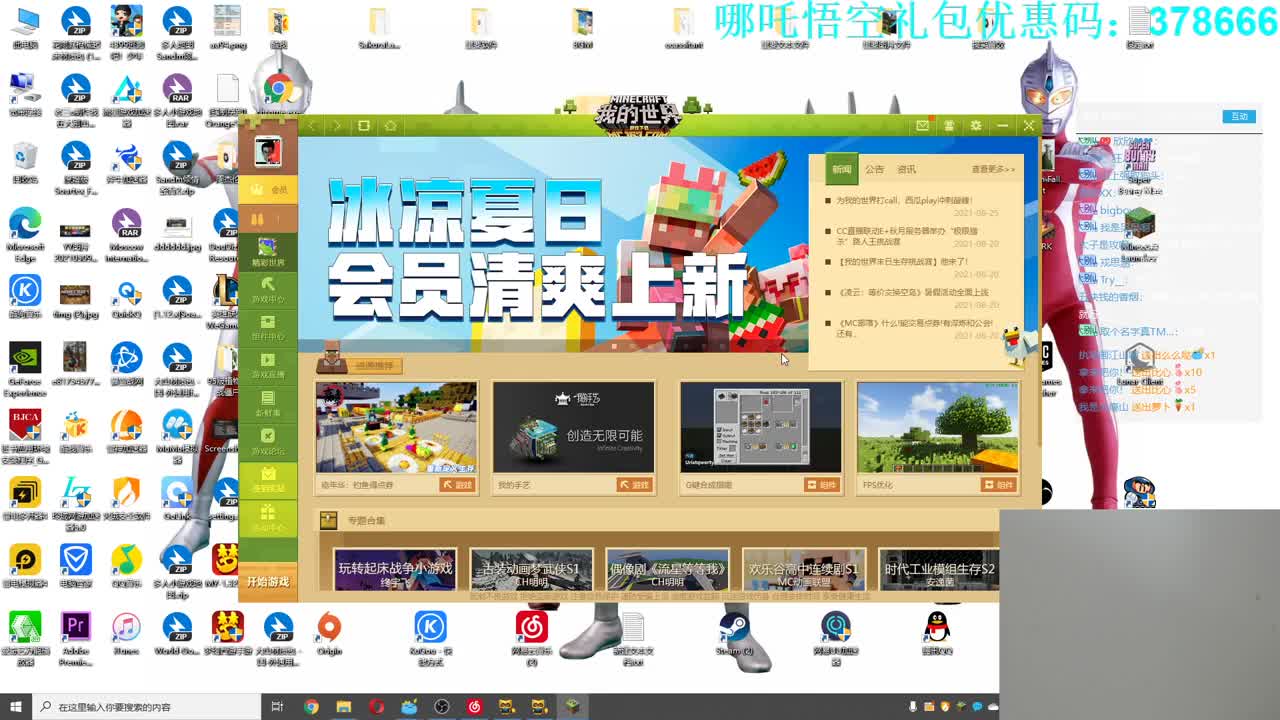Open Chrome from the taskbar
The height and width of the screenshot is (720, 1280).
(311, 707)
